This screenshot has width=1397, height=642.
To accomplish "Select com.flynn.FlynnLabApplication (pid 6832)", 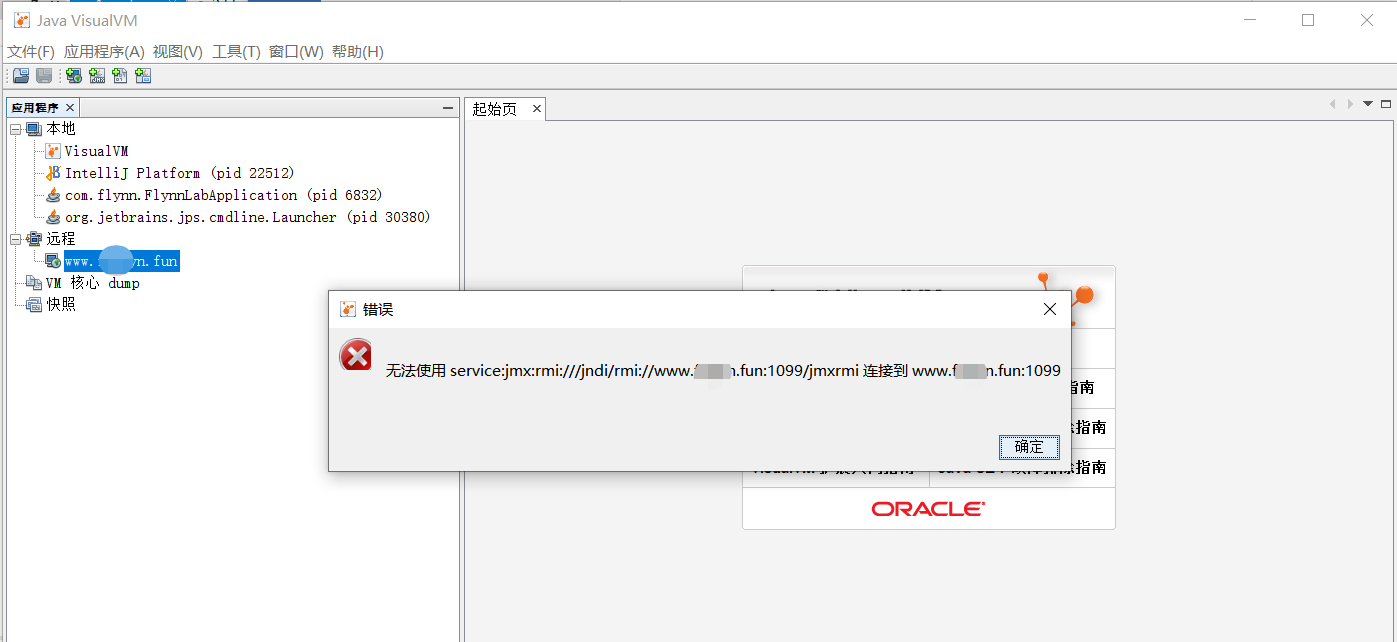I will pyautogui.click(x=224, y=195).
